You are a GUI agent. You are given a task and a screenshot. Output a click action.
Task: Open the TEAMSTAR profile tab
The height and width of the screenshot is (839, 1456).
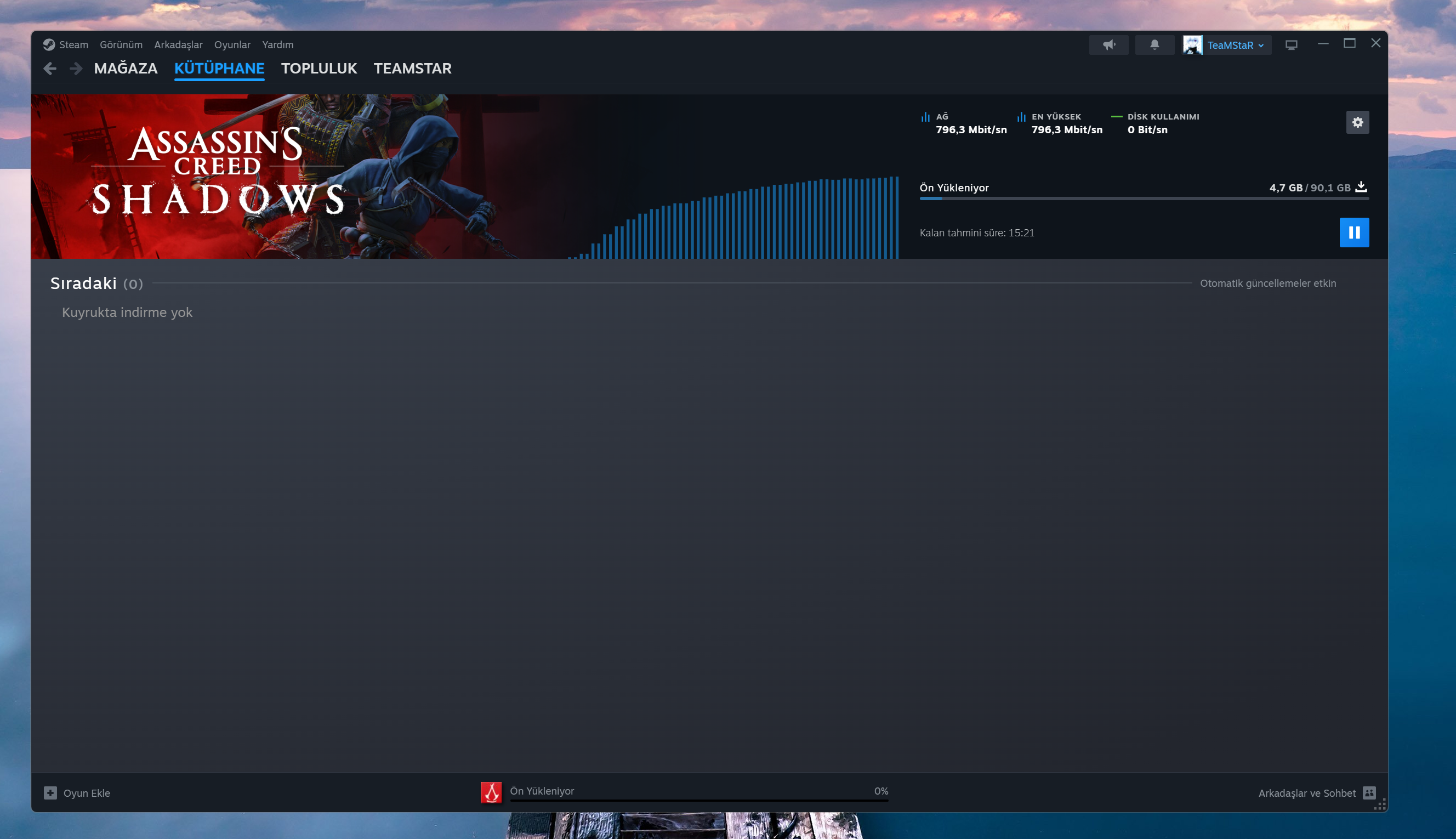(412, 69)
